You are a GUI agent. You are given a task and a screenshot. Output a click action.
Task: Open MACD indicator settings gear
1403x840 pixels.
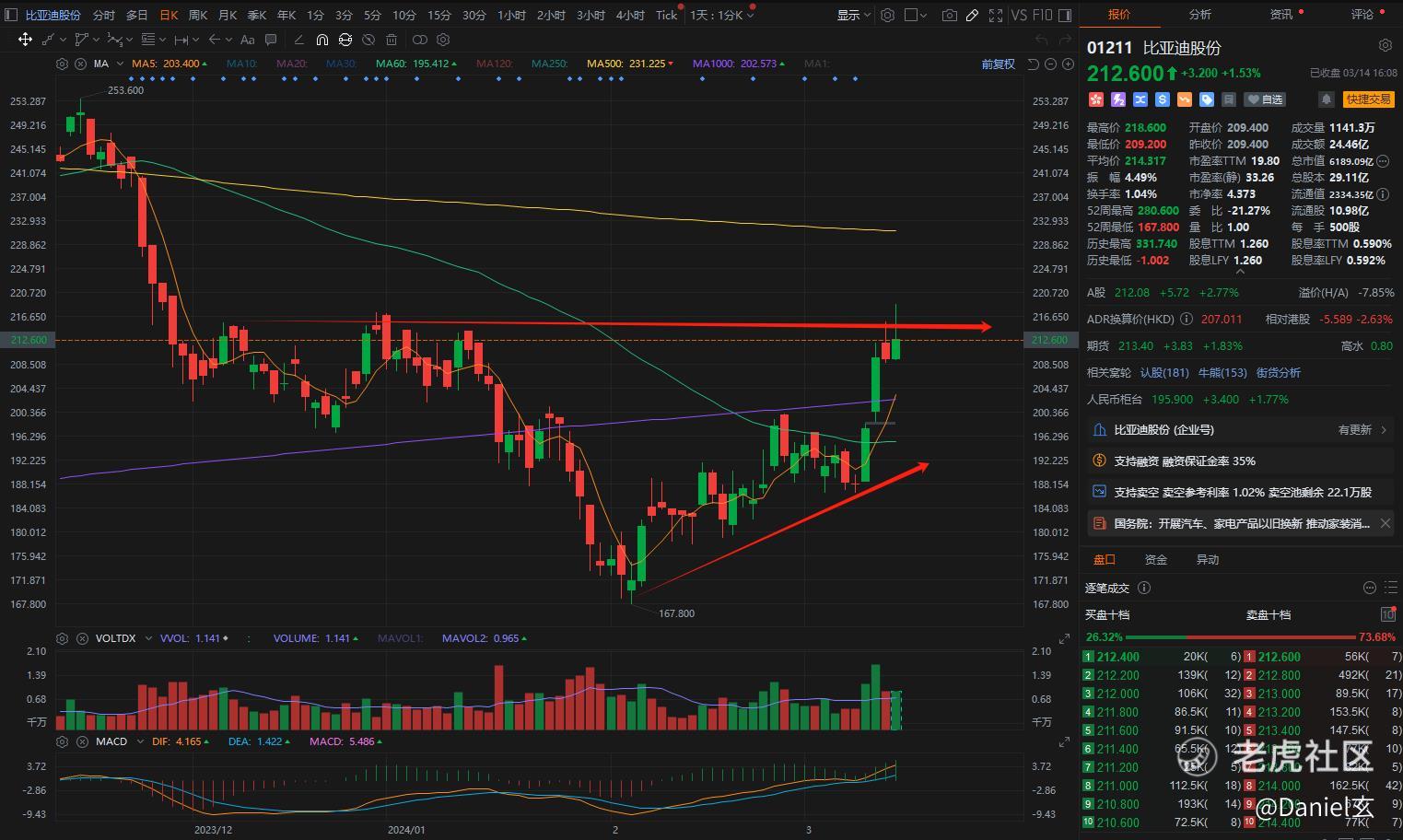(x=62, y=741)
